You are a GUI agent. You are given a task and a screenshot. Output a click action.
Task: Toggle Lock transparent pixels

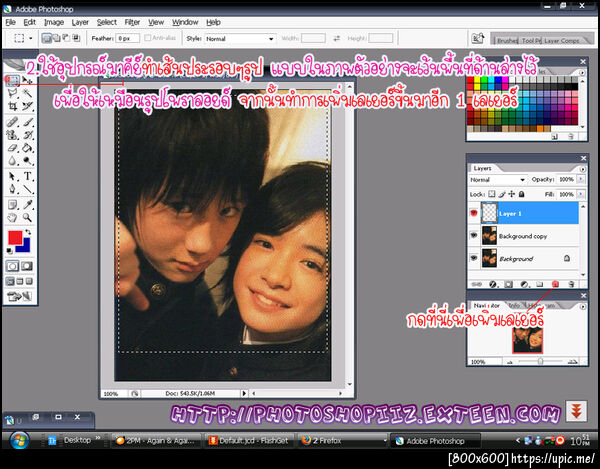[x=492, y=194]
